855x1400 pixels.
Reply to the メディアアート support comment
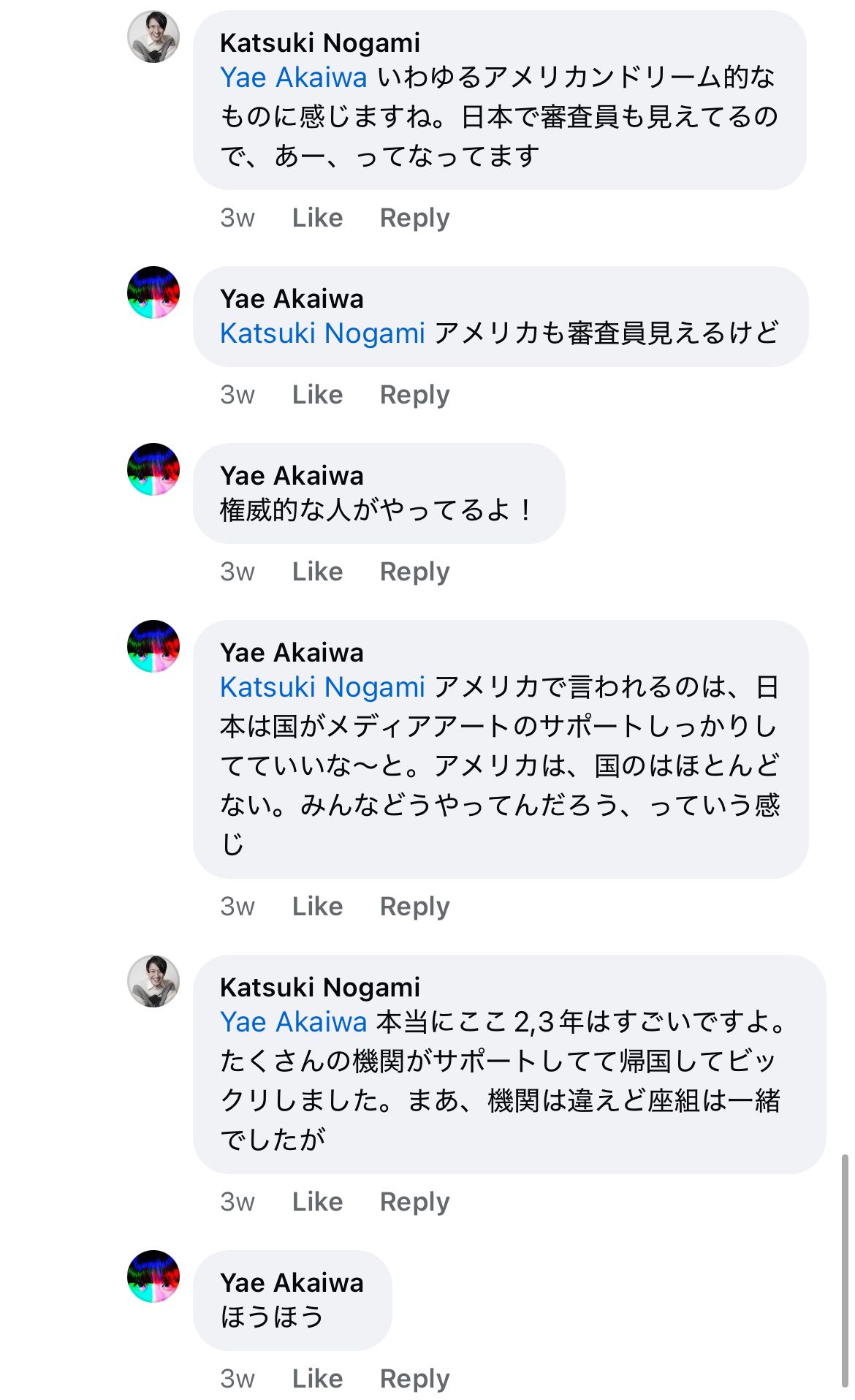coord(414,907)
